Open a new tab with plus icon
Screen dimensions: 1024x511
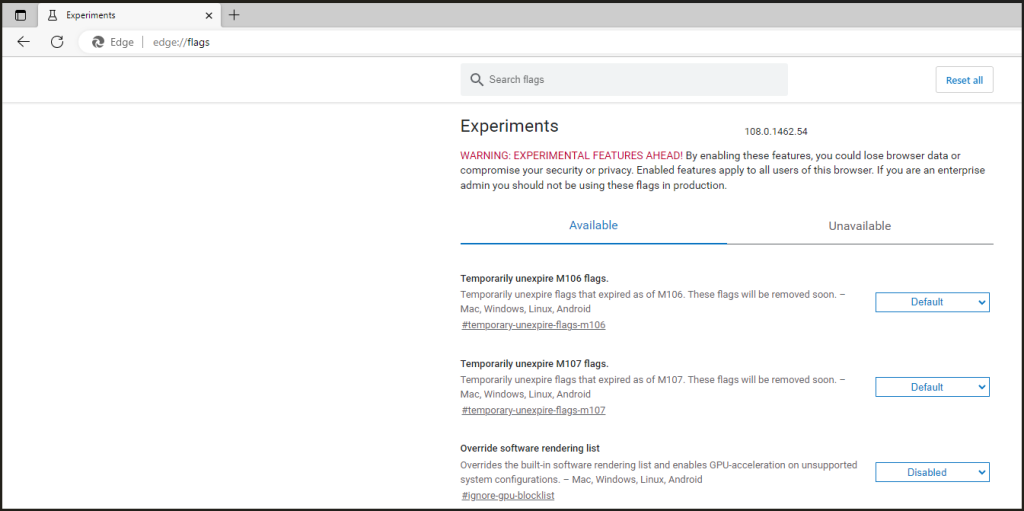pos(234,15)
